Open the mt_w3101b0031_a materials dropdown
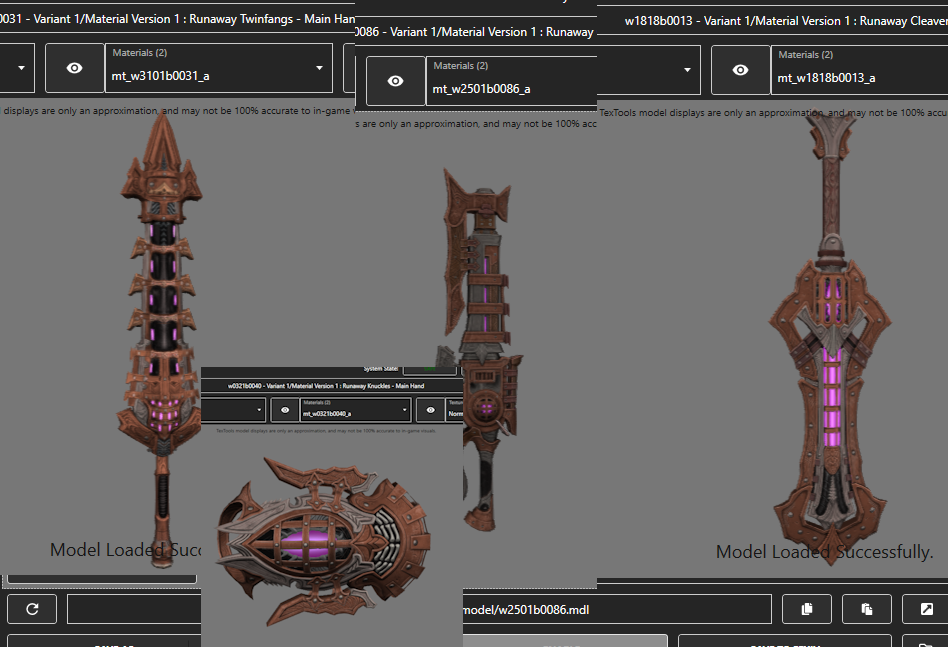The height and width of the screenshot is (647, 948). click(x=219, y=68)
